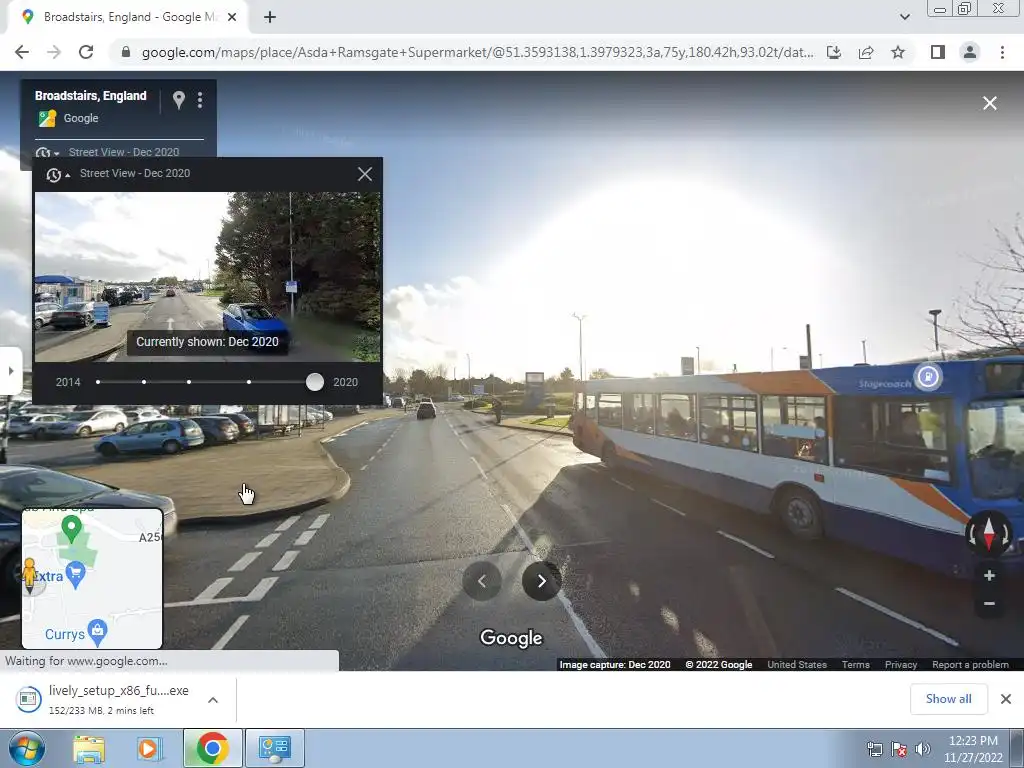1024x768 pixels.
Task: Click the Dec 2020 slider handle
Action: [315, 382]
